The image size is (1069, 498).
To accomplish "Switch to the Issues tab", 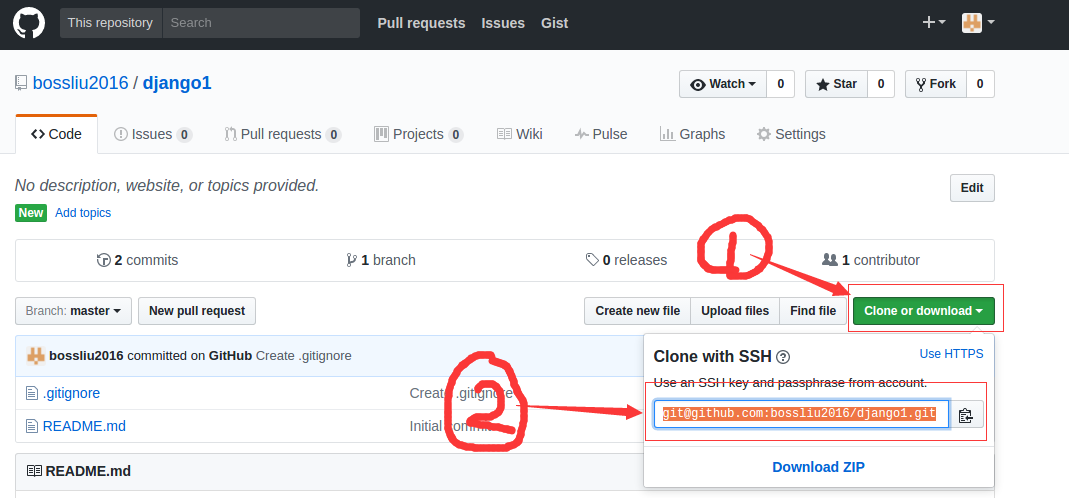I will pyautogui.click(x=152, y=134).
